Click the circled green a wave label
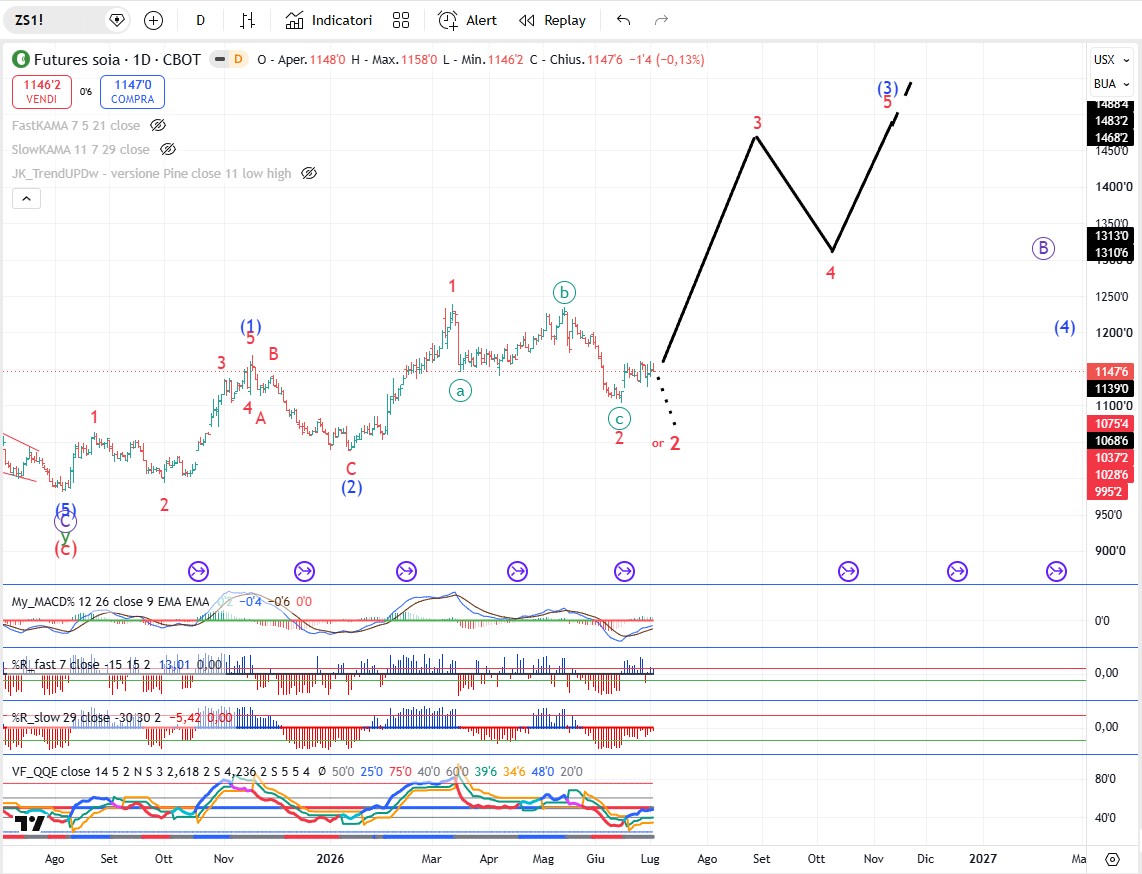This screenshot has width=1142, height=874. [x=460, y=391]
